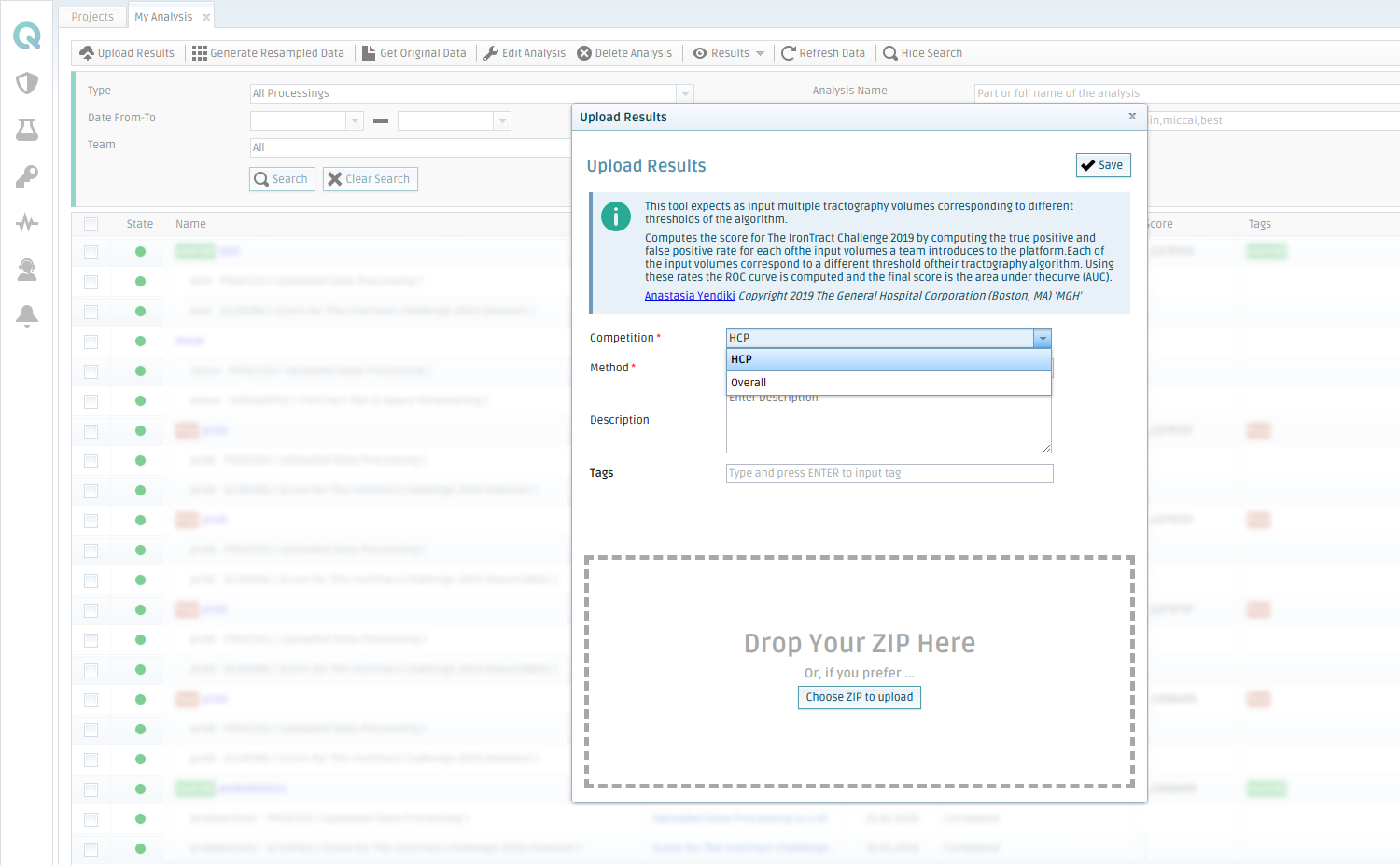1400x865 pixels.
Task: Click the Team All input field
Action: coord(411,147)
